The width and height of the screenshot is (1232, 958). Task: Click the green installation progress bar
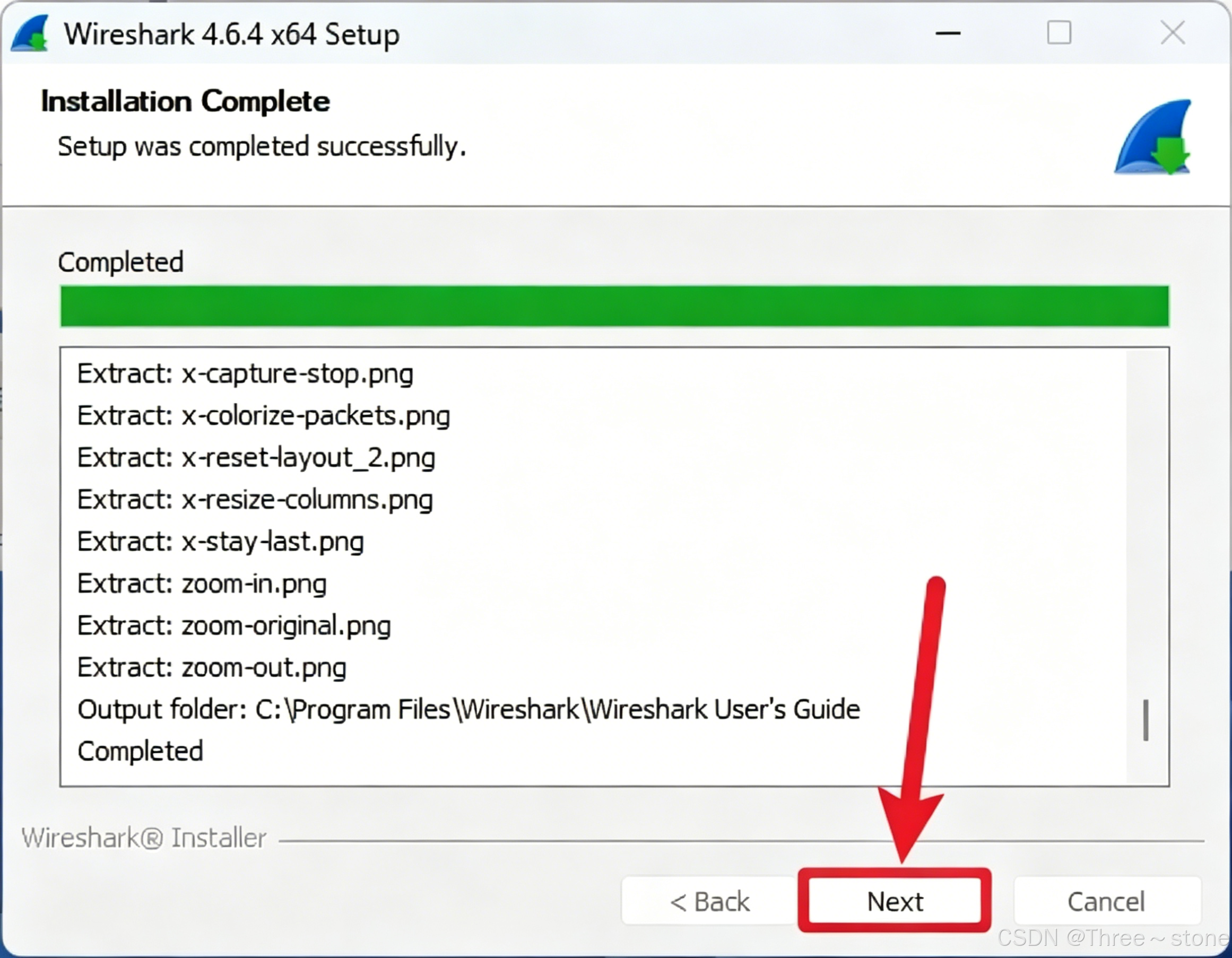point(614,306)
